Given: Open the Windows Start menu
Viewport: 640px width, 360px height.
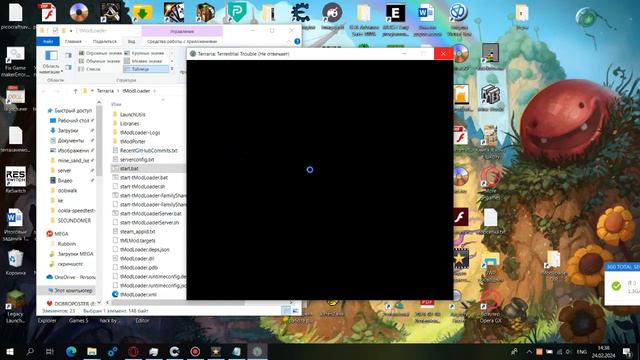Looking at the screenshot, I should [10, 351].
